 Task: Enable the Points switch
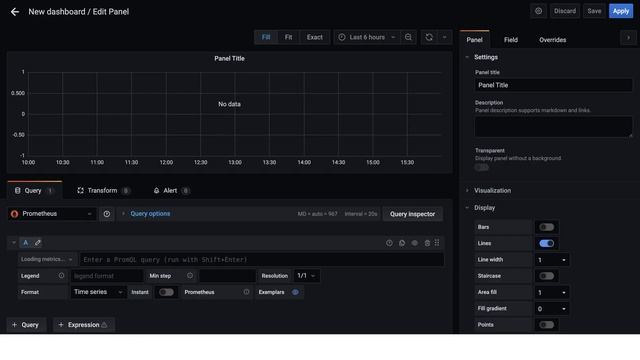point(547,325)
